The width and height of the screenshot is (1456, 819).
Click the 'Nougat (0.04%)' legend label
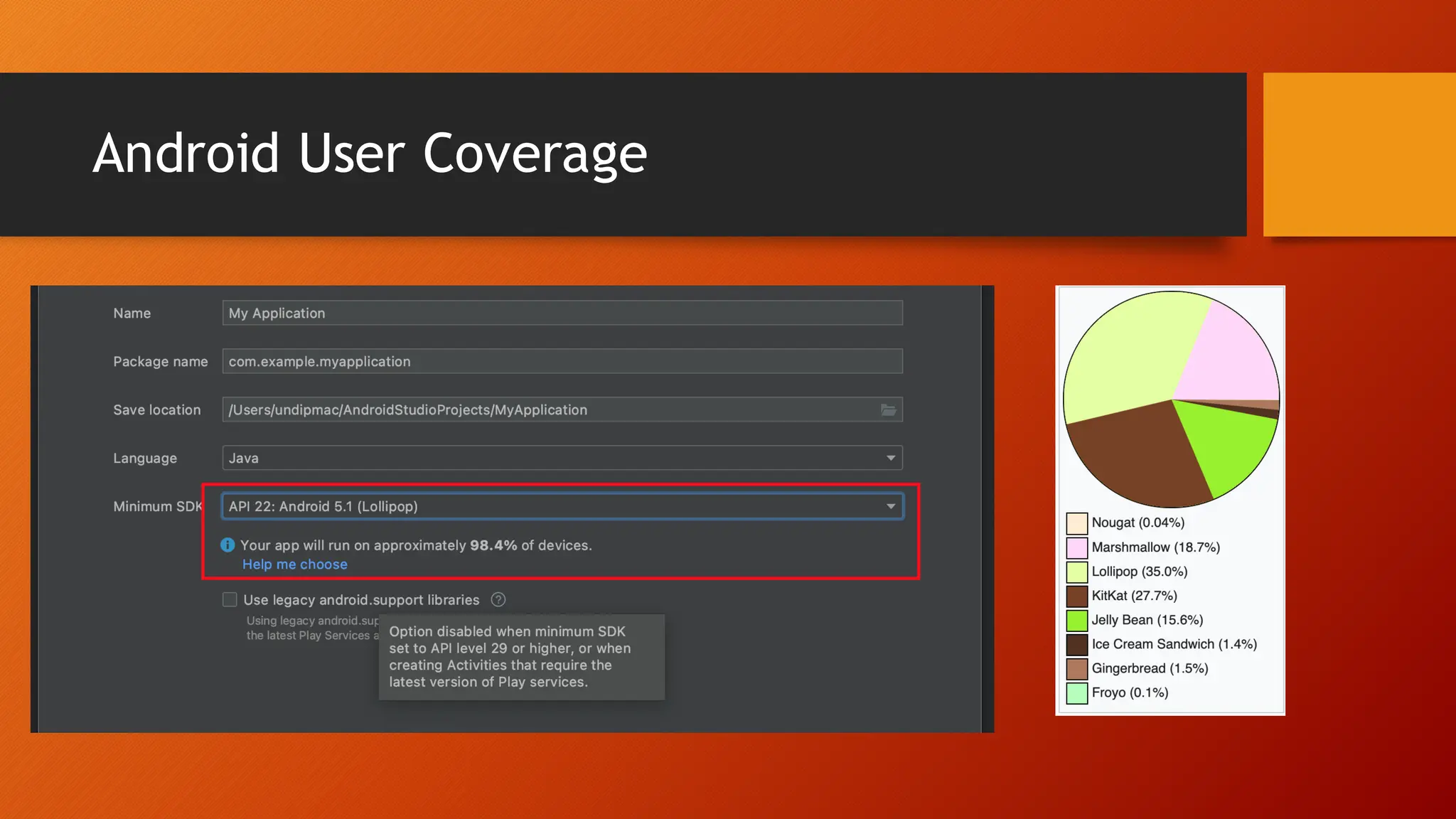pyautogui.click(x=1138, y=523)
